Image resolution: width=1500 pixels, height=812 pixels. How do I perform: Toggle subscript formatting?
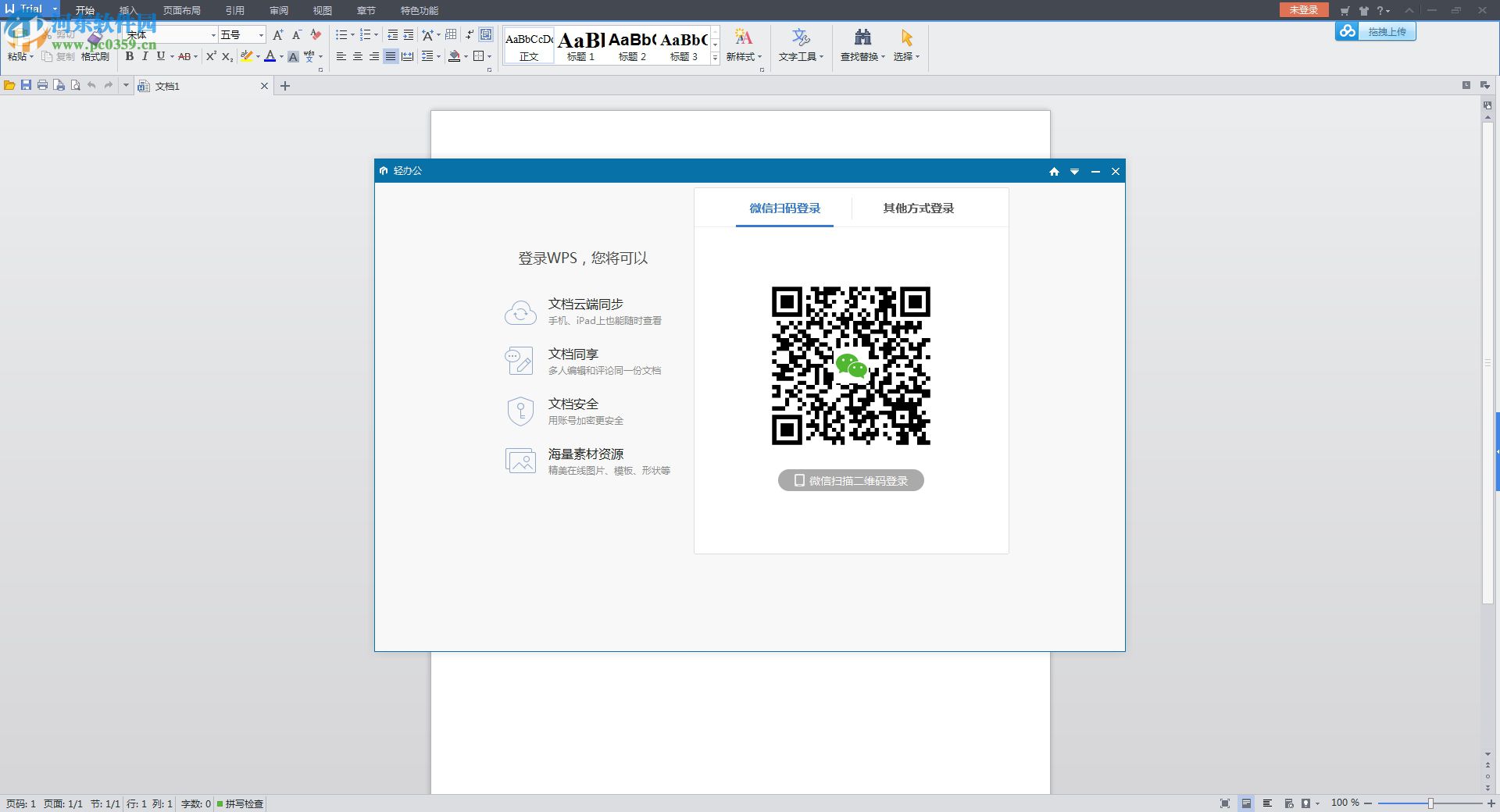[227, 56]
